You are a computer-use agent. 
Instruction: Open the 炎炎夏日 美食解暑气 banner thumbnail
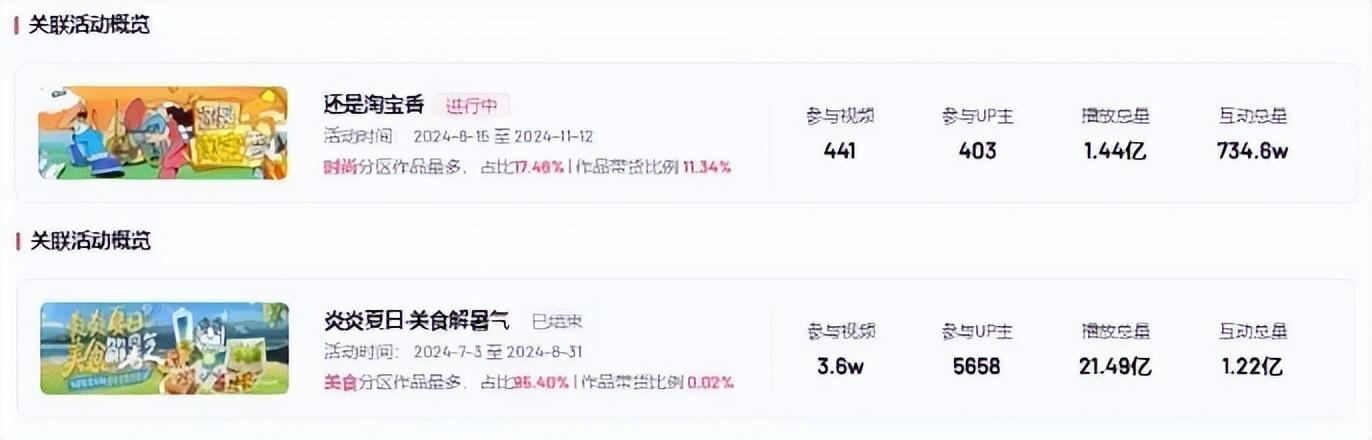pos(164,348)
